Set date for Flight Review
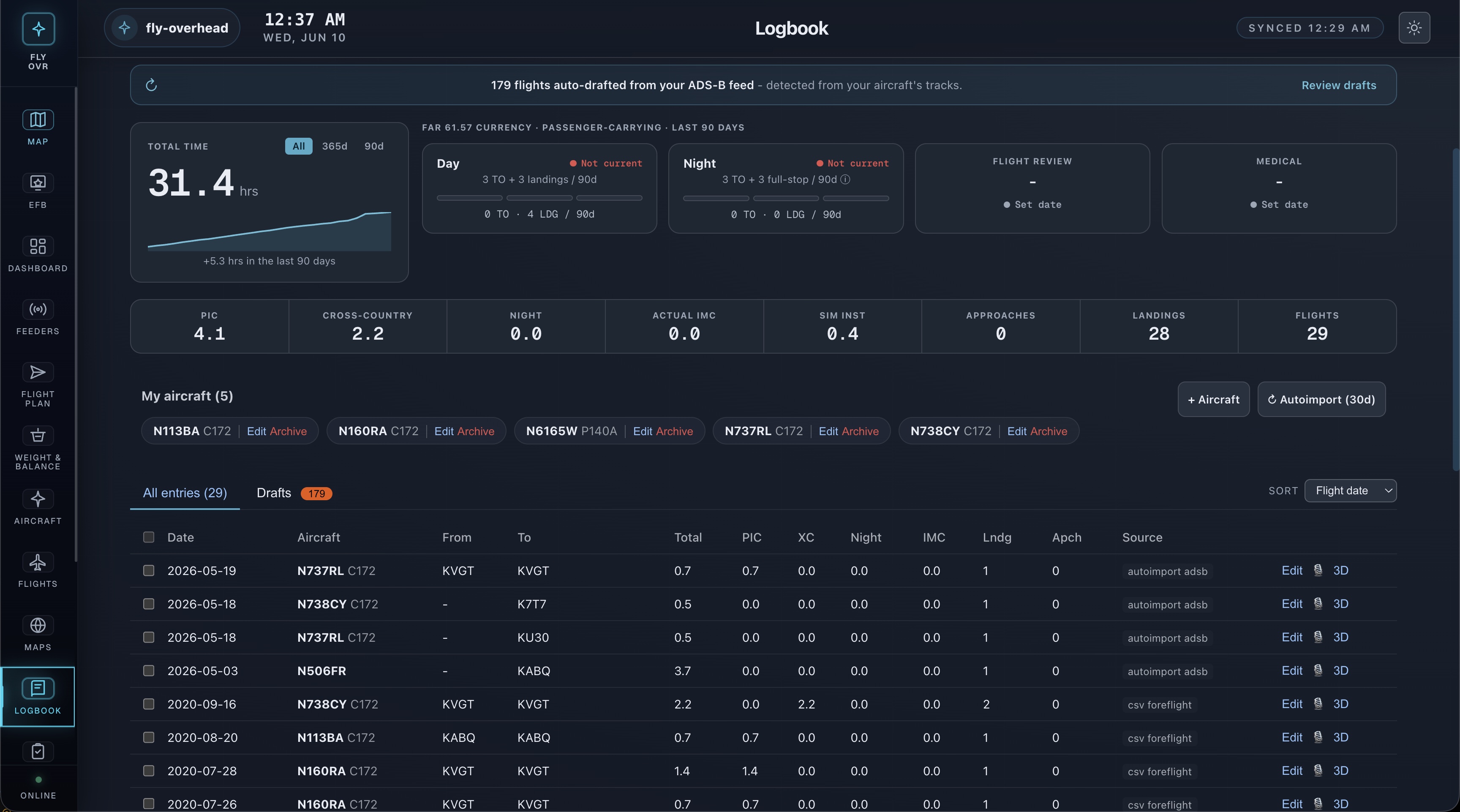Viewport: 1460px width, 812px height. [x=1032, y=204]
